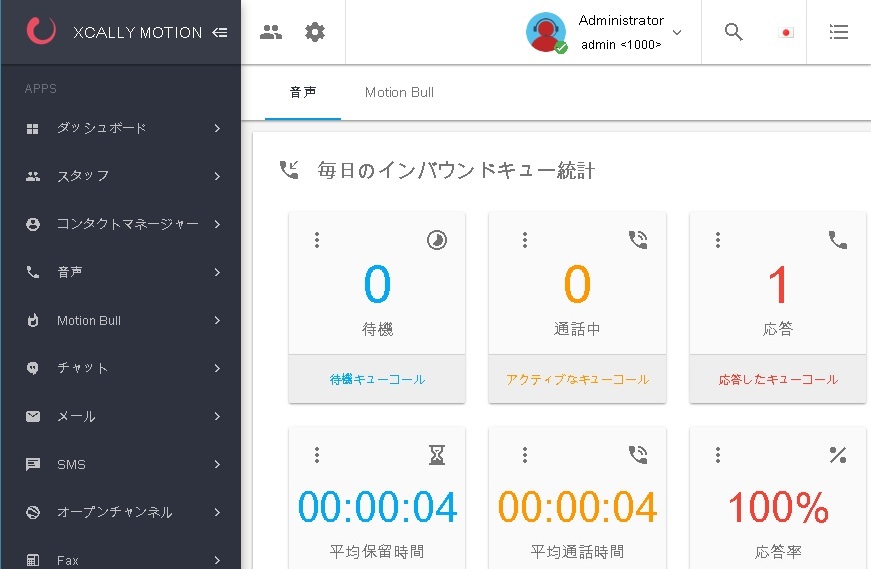Click the Administrator avatar picture
The height and width of the screenshot is (569, 871).
pos(546,32)
